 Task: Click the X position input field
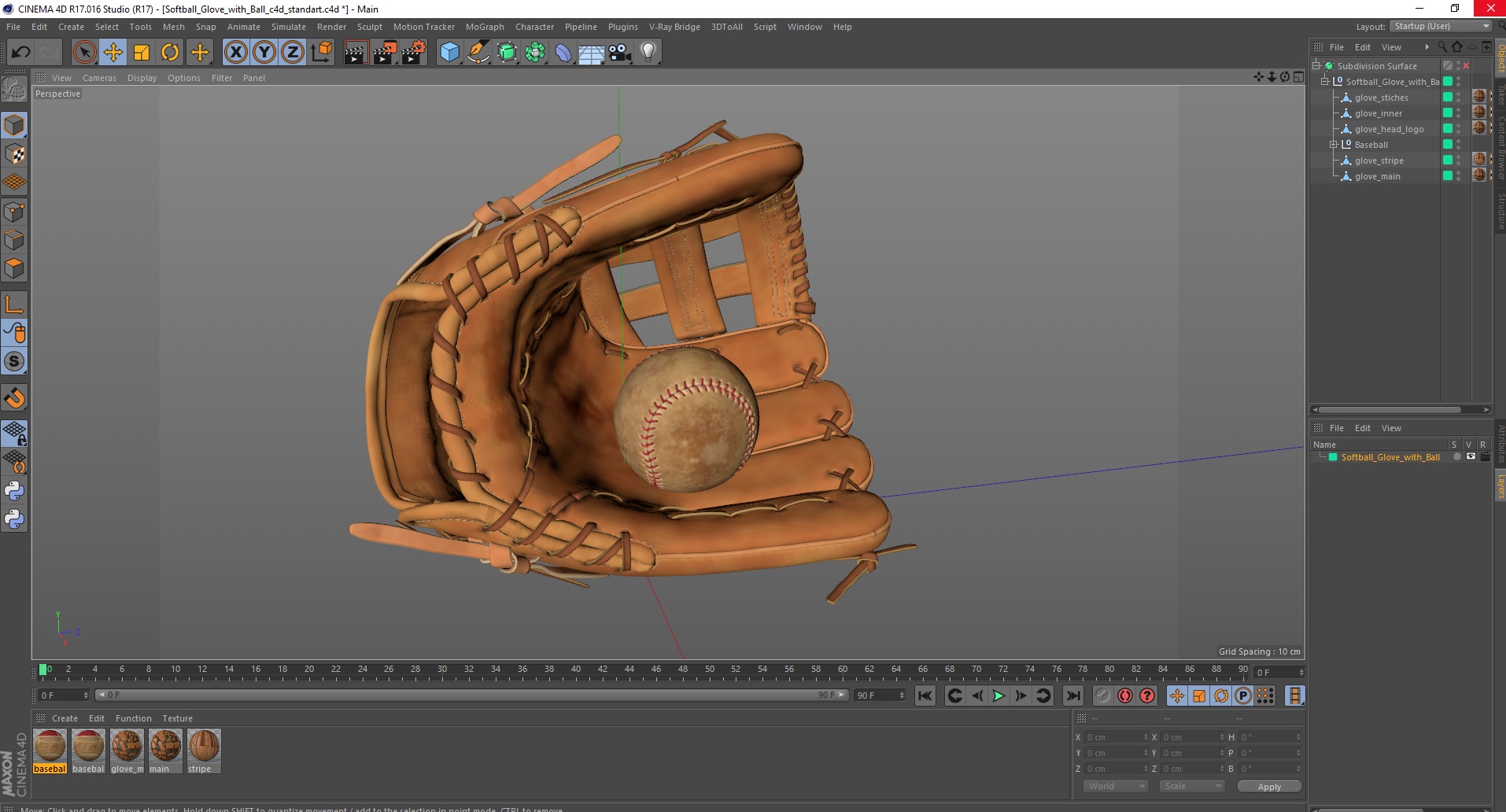click(1117, 737)
